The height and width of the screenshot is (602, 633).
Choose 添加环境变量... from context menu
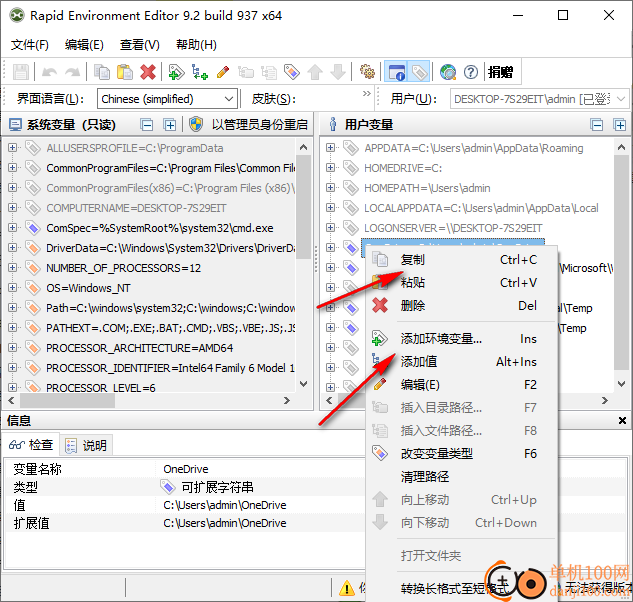pyautogui.click(x=462, y=339)
